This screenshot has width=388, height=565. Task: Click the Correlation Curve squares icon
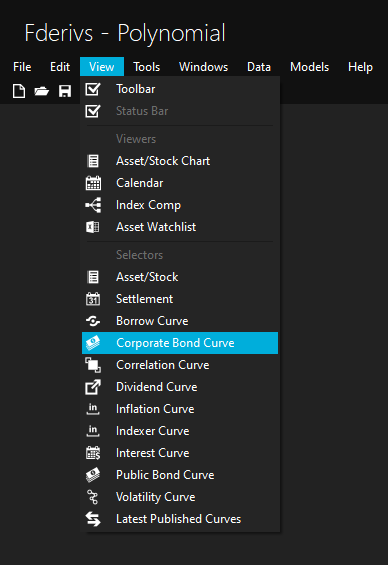[x=93, y=365]
